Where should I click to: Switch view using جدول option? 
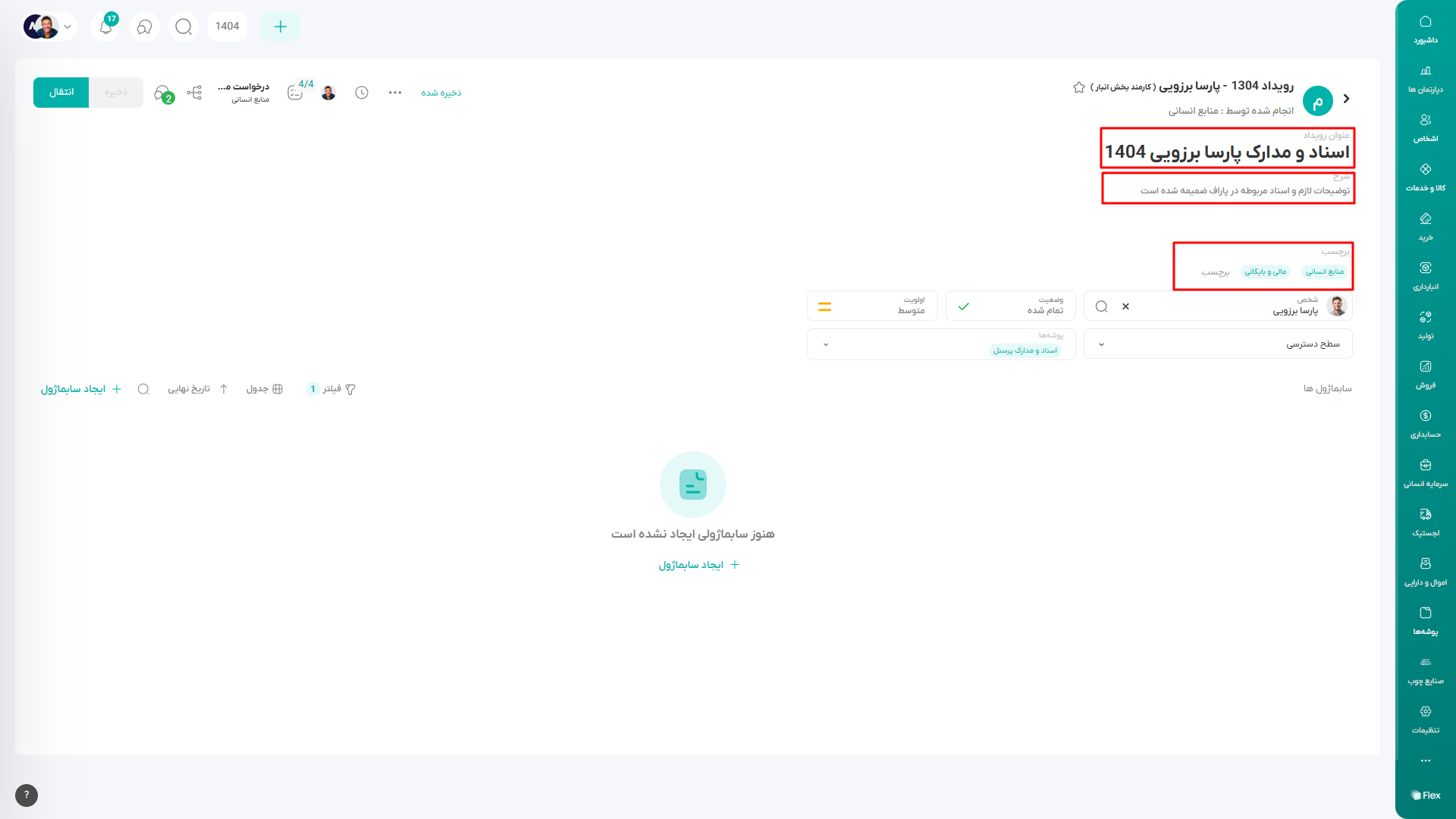tap(265, 389)
